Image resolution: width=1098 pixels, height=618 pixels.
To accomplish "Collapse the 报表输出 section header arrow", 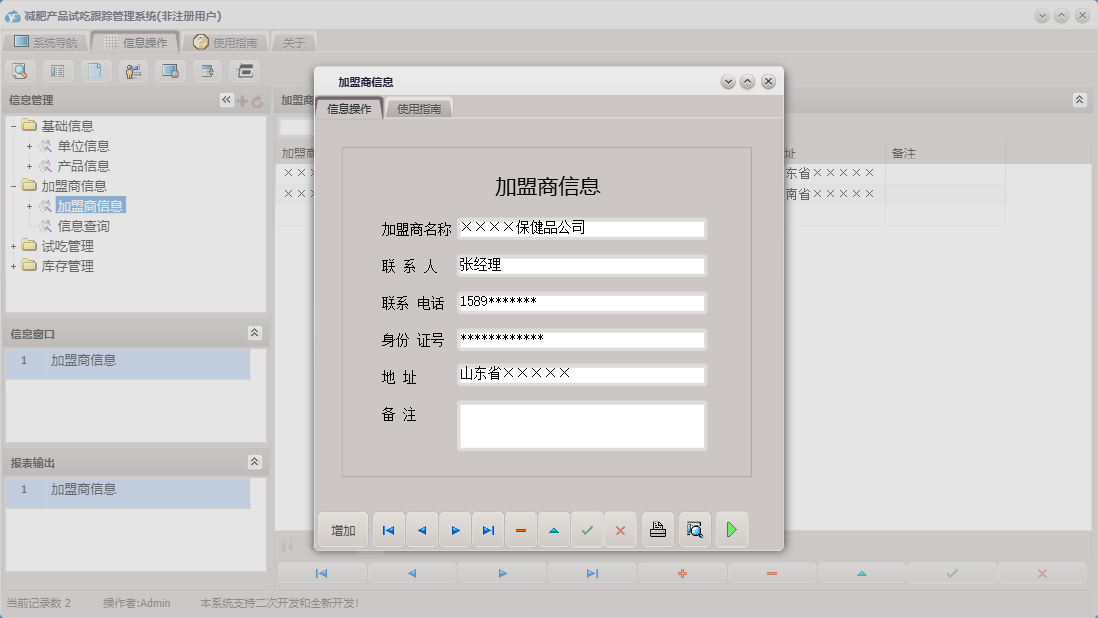I will tap(255, 462).
